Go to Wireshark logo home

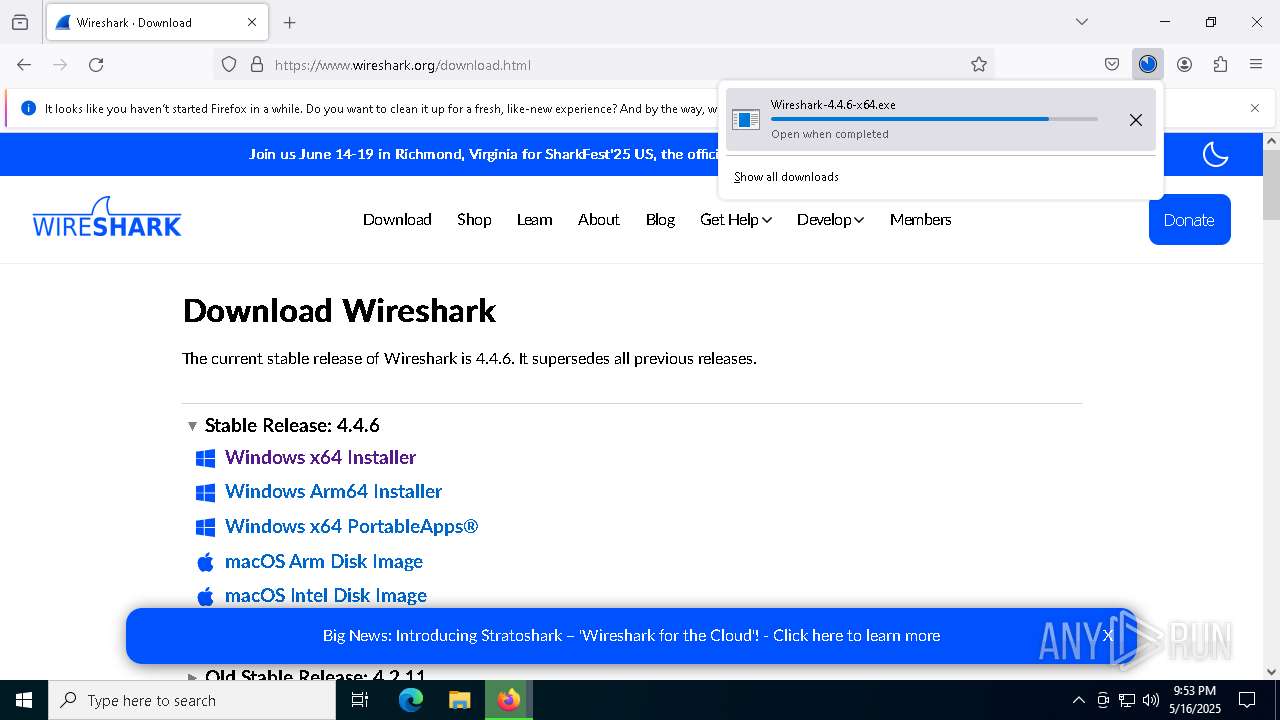click(107, 216)
